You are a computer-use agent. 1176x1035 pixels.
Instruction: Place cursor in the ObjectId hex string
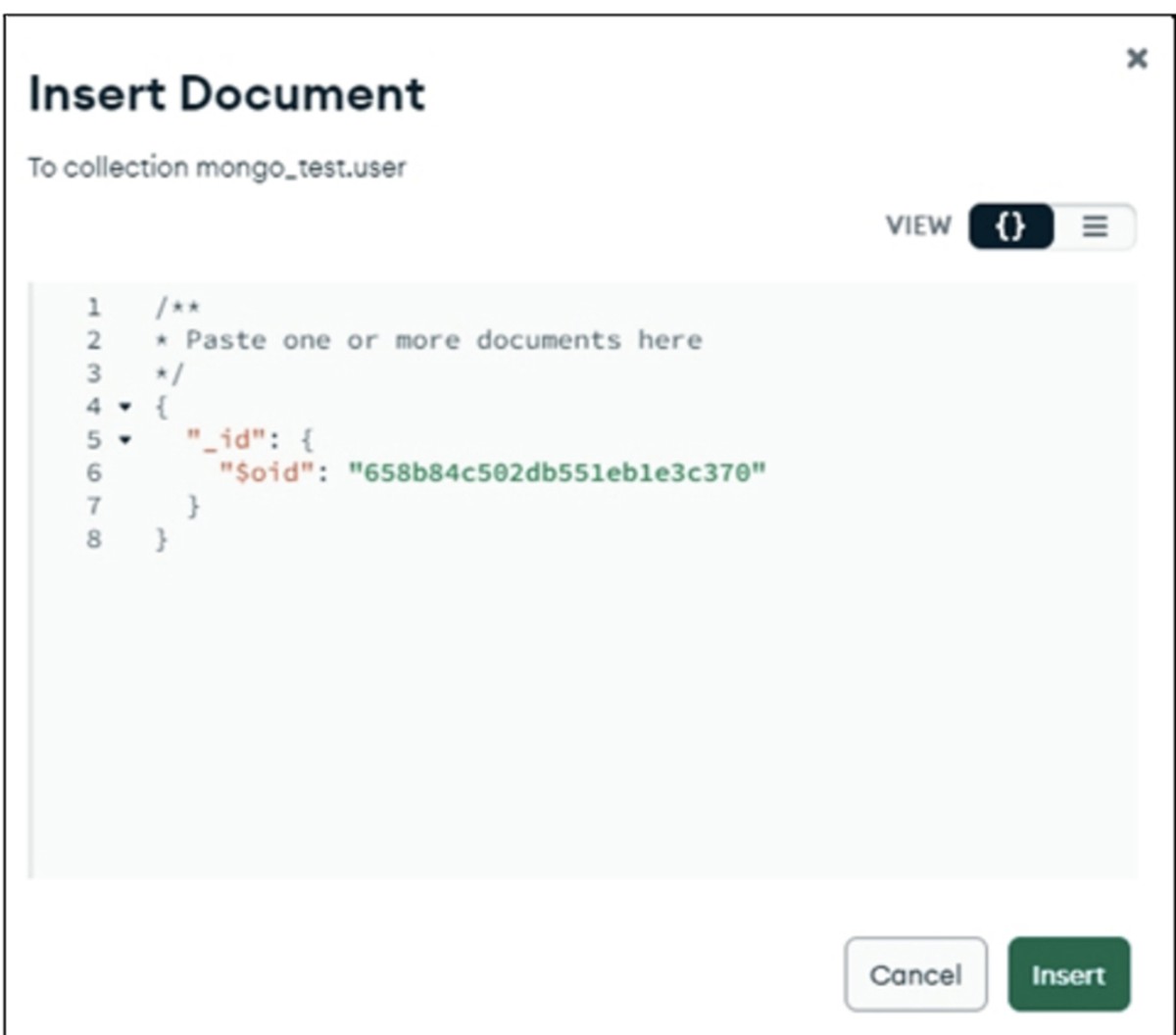point(557,473)
